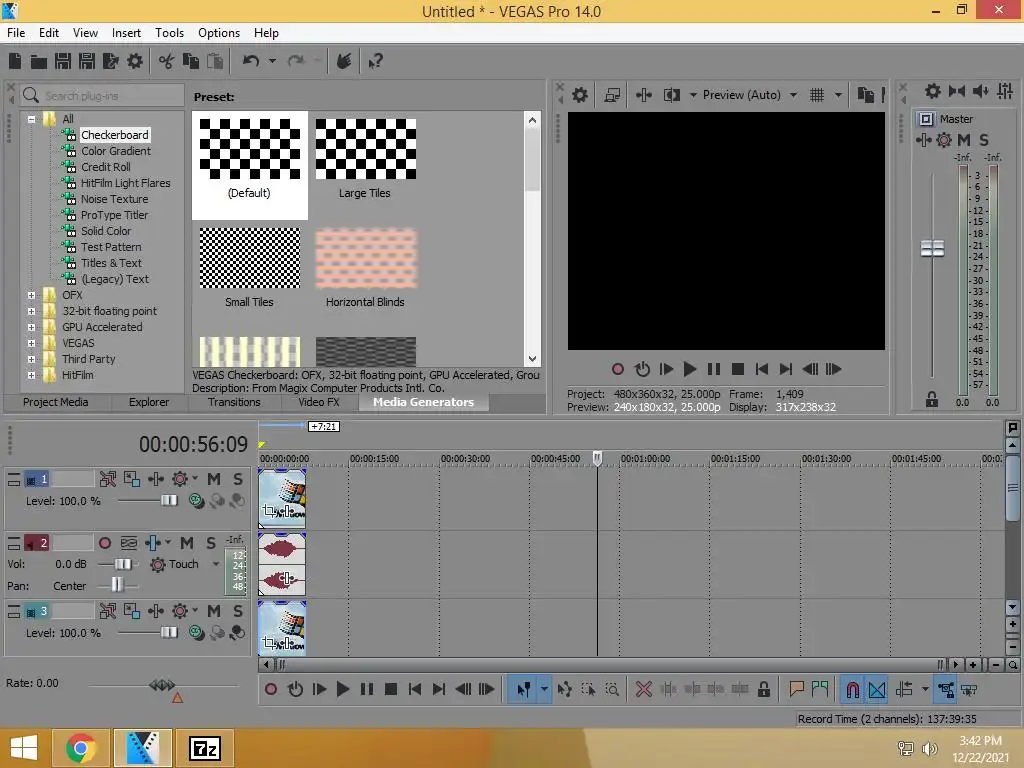Play the timeline from transport bar
This screenshot has width=1024, height=768.
pos(342,689)
